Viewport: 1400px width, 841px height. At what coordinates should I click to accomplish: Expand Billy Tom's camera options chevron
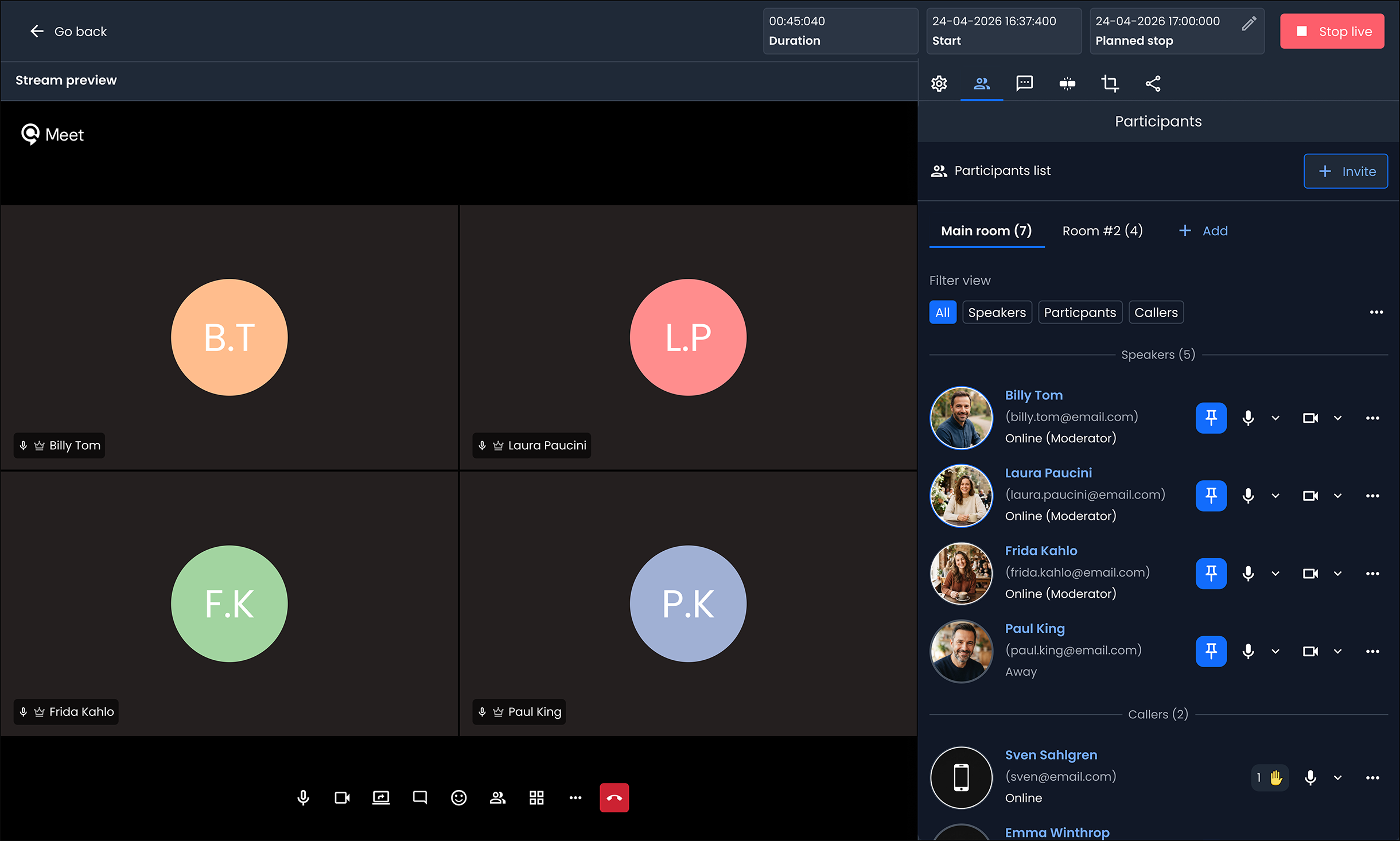(x=1337, y=418)
